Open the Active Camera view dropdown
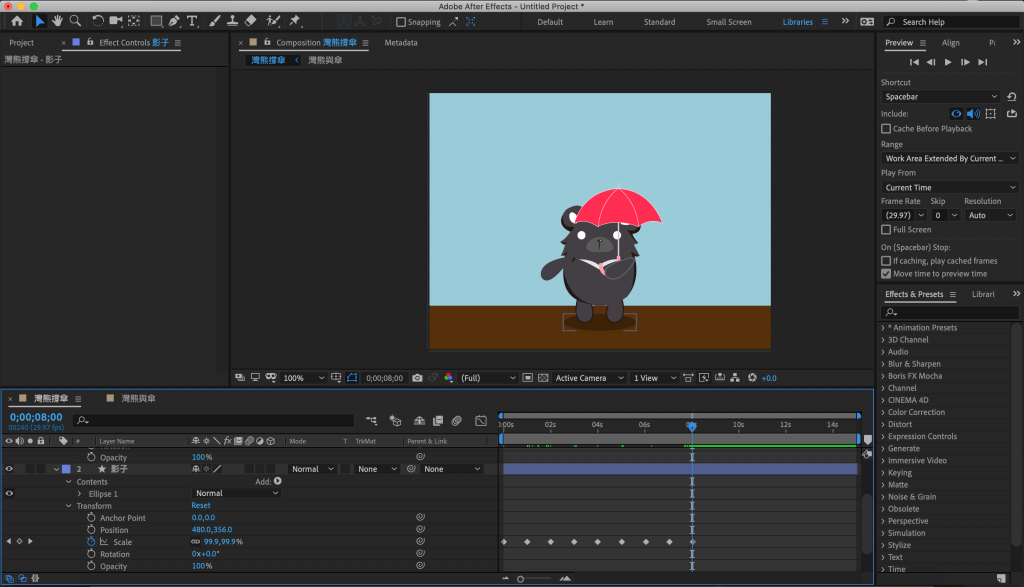 tap(588, 378)
